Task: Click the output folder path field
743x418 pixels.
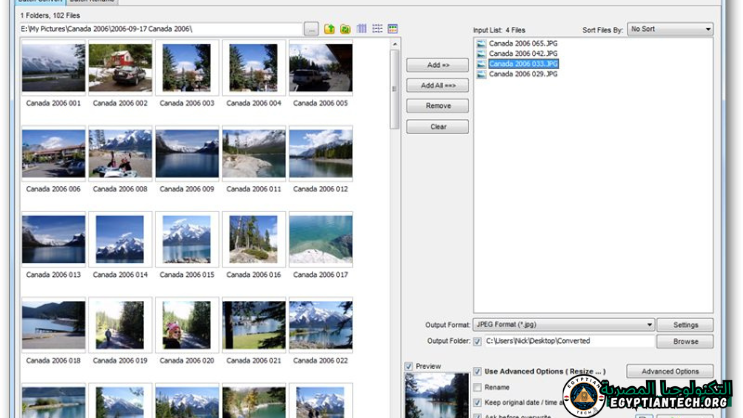Action: pos(569,341)
